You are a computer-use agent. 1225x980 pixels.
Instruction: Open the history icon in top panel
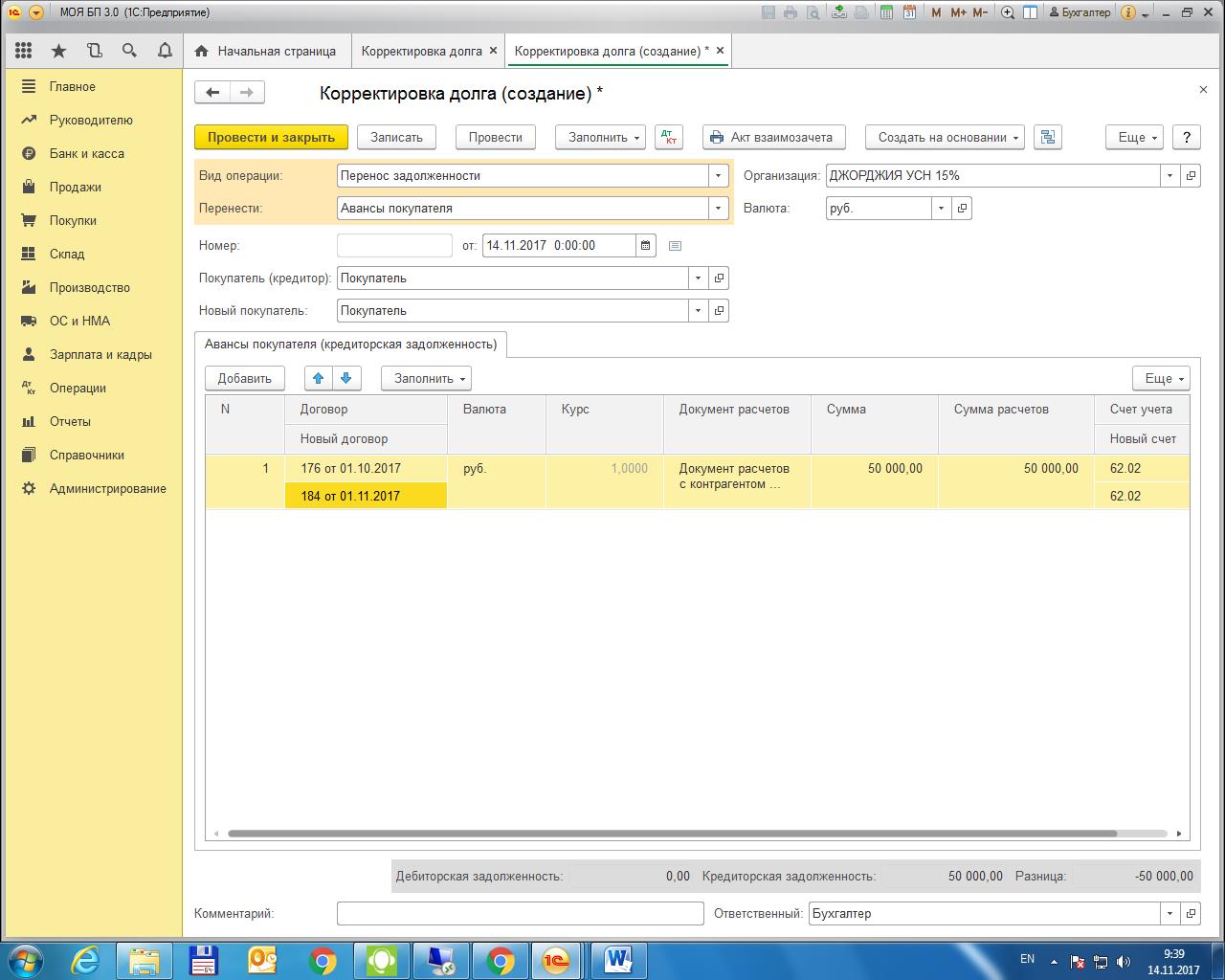pos(94,51)
